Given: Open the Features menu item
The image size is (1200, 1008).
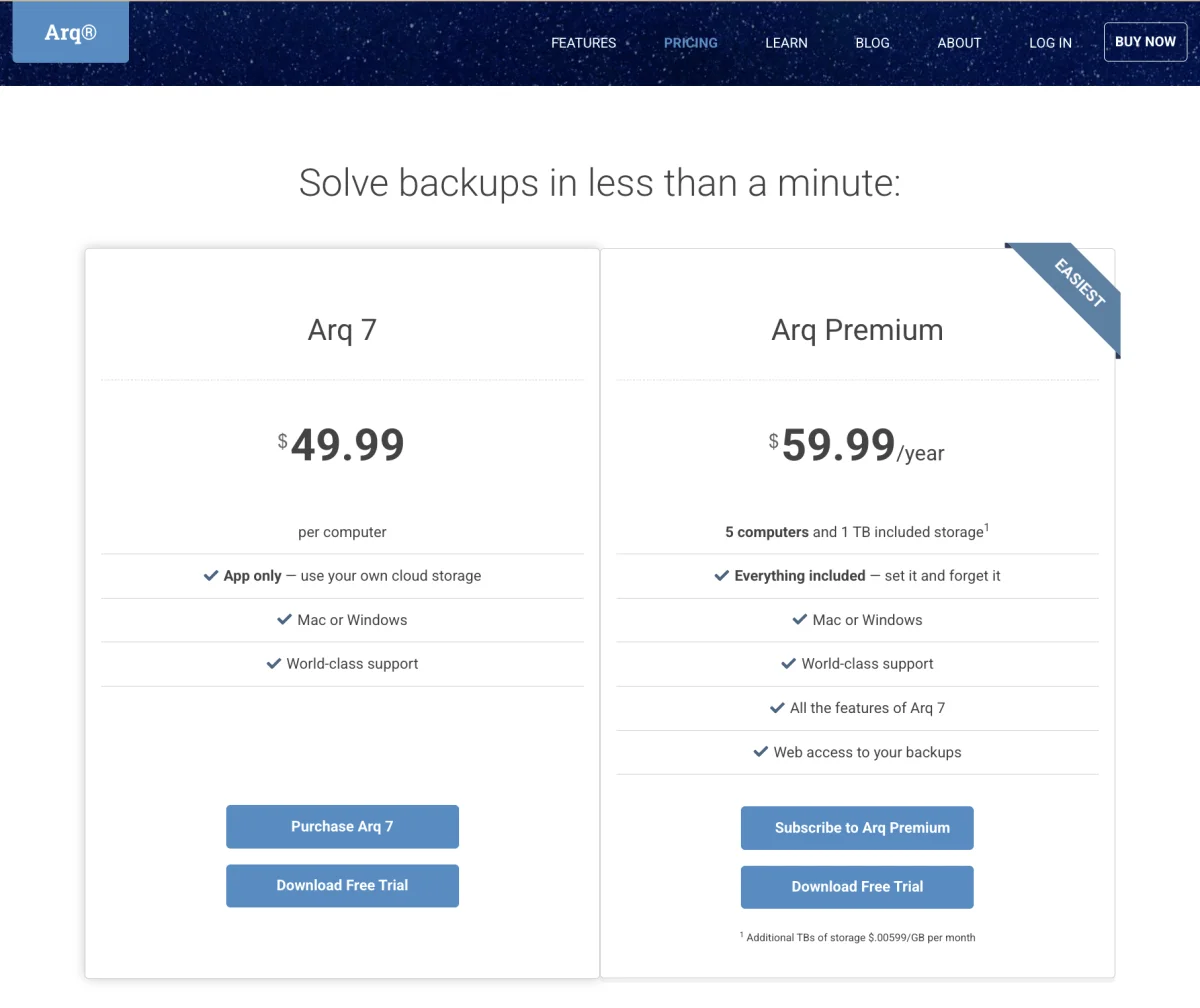Looking at the screenshot, I should pos(583,43).
